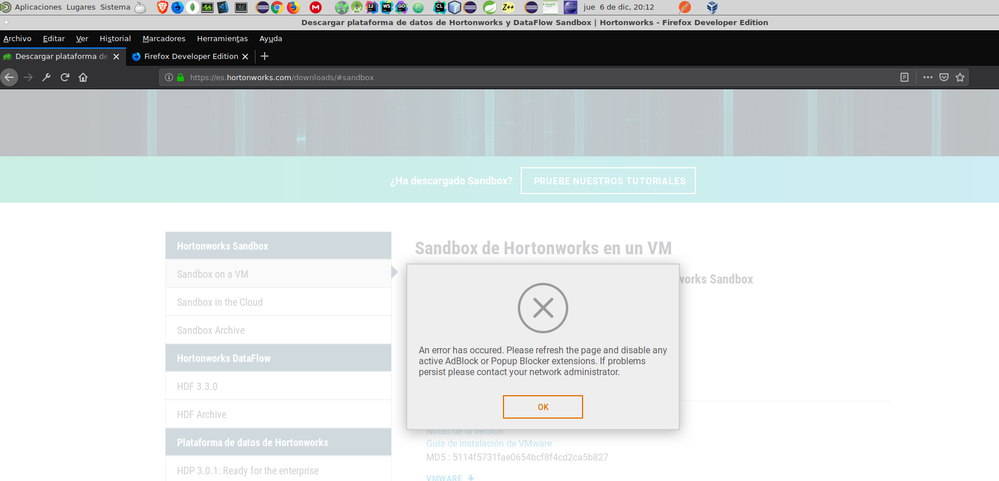Open the developer tools wrench icon
The width and height of the screenshot is (999, 481).
[x=46, y=77]
